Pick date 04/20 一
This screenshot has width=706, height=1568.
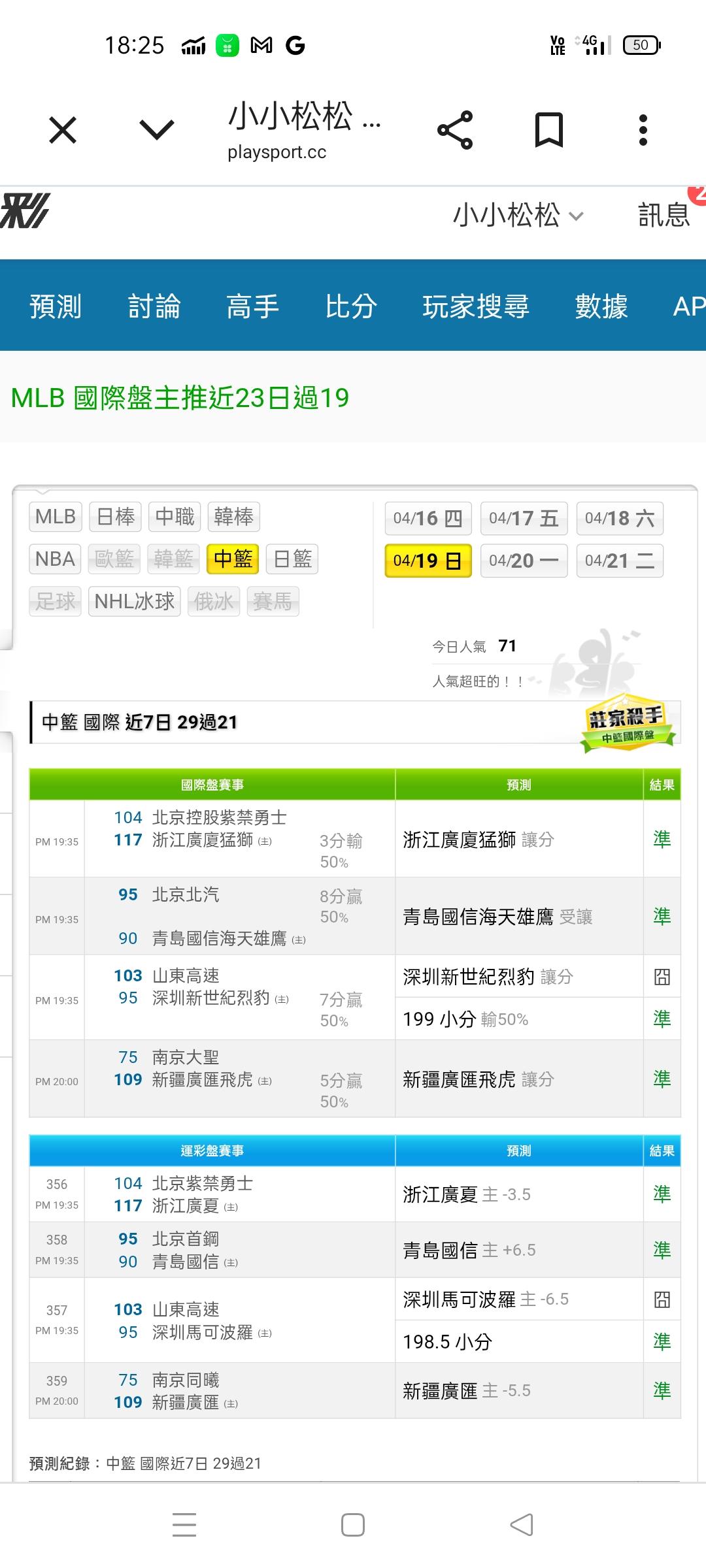coord(524,561)
